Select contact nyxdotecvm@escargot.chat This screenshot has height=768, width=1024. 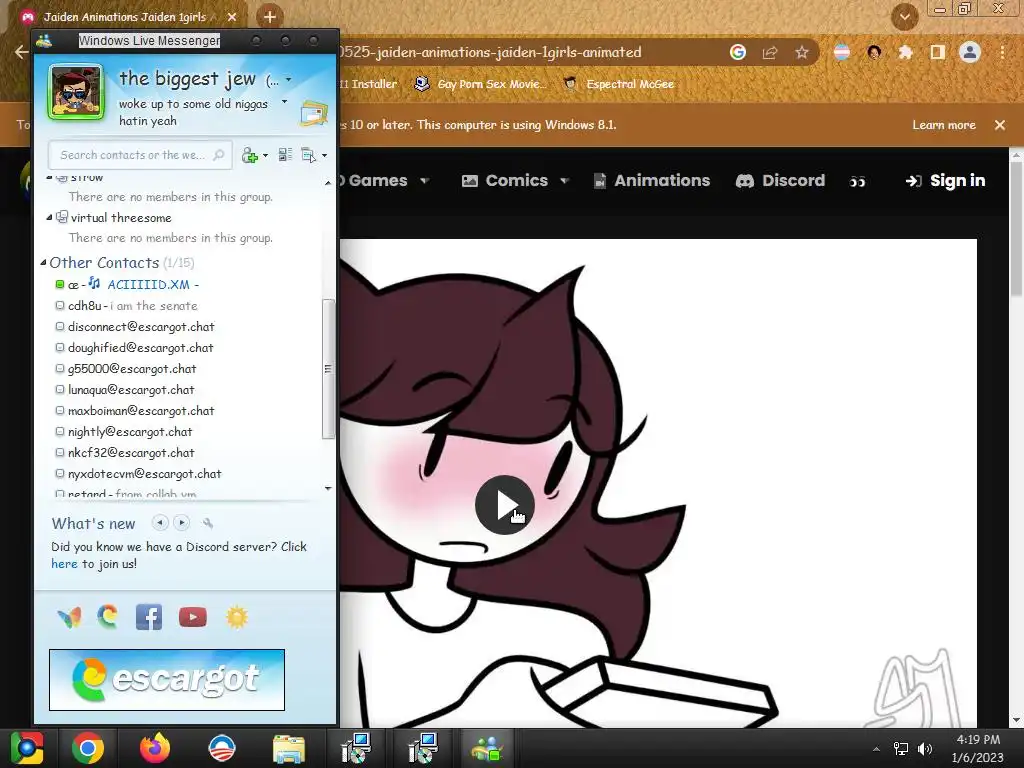tap(138, 473)
